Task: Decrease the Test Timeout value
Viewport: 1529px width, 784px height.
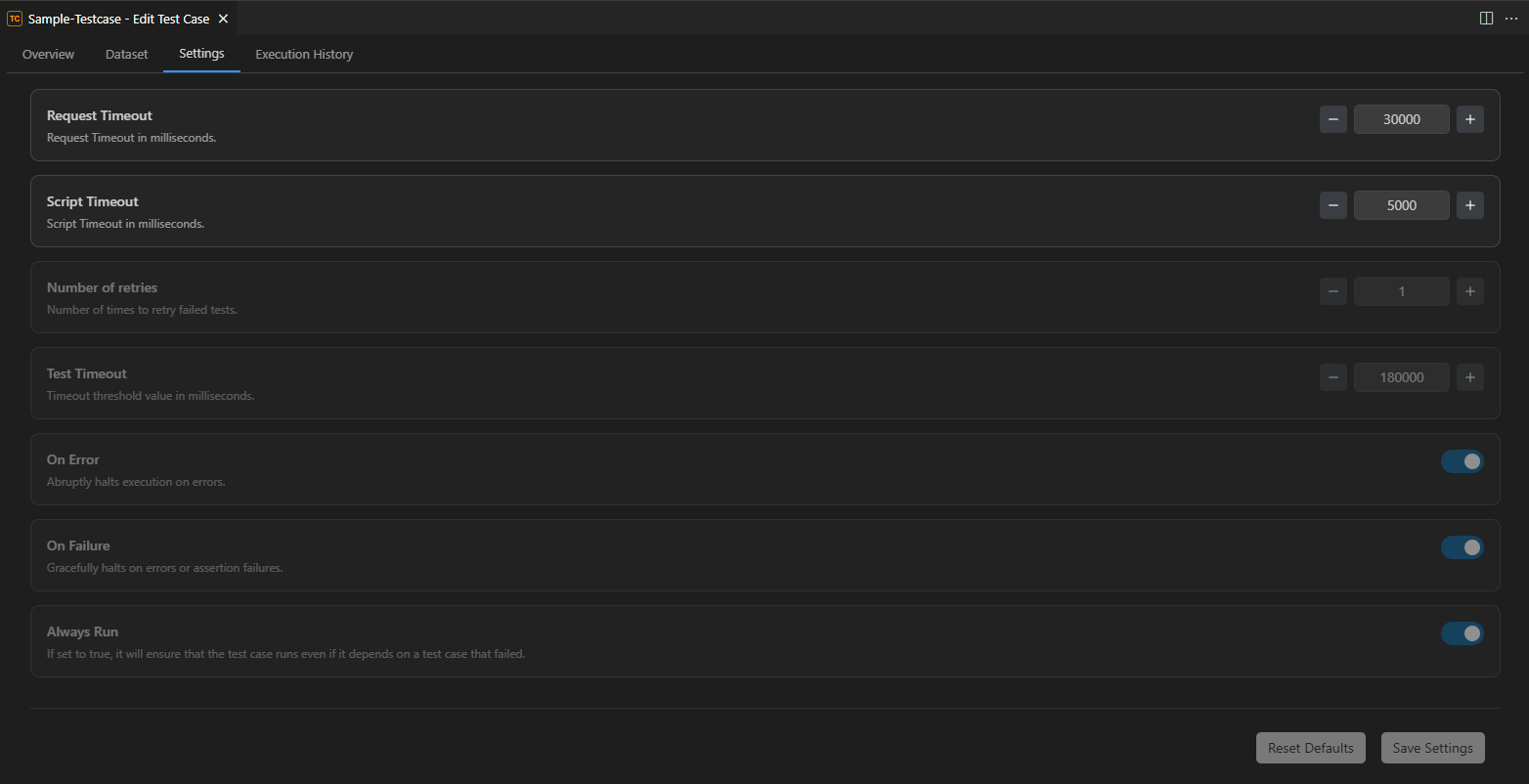Action: point(1332,377)
